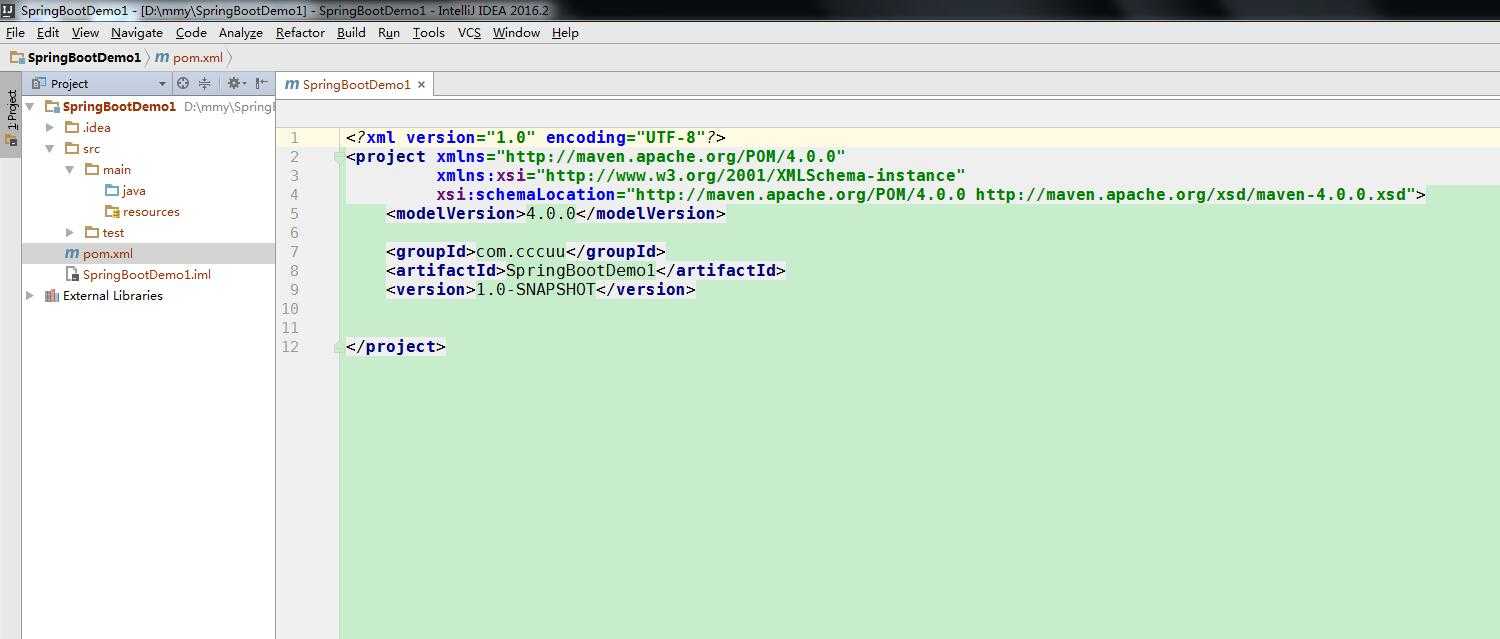This screenshot has height=639, width=1500.
Task: Collapse the SpringBootDemo1 root node
Action: coord(30,106)
